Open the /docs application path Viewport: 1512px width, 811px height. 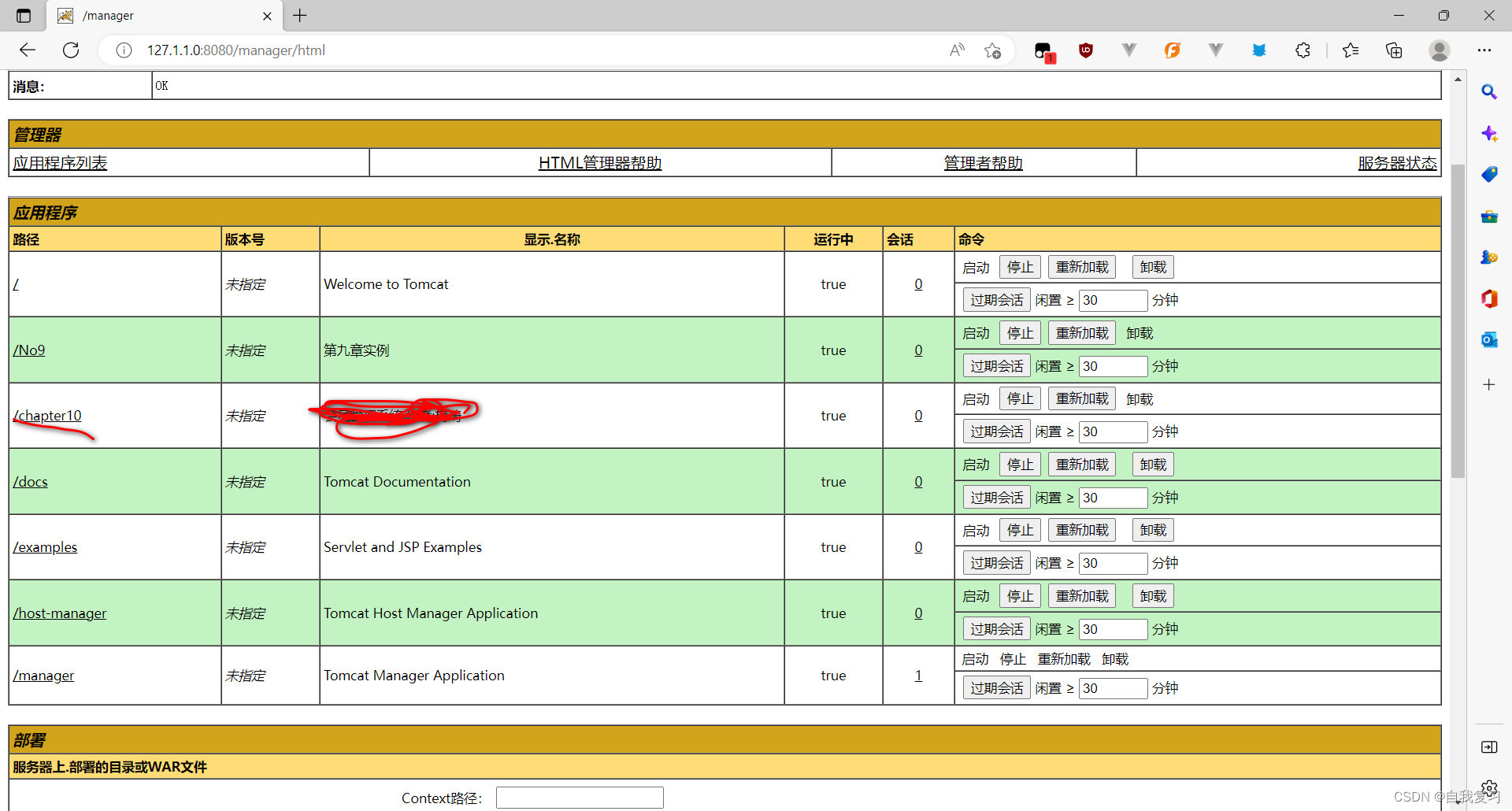point(30,482)
